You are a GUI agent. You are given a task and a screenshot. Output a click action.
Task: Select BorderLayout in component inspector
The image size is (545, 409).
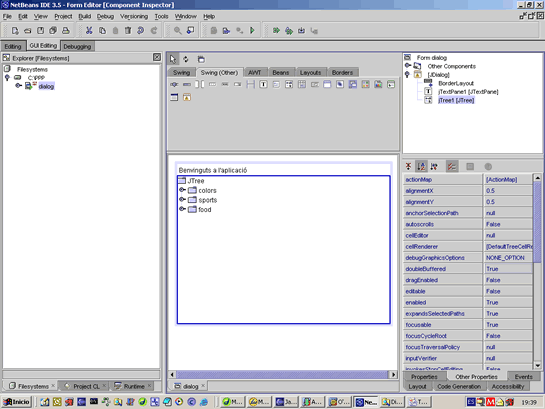click(456, 83)
